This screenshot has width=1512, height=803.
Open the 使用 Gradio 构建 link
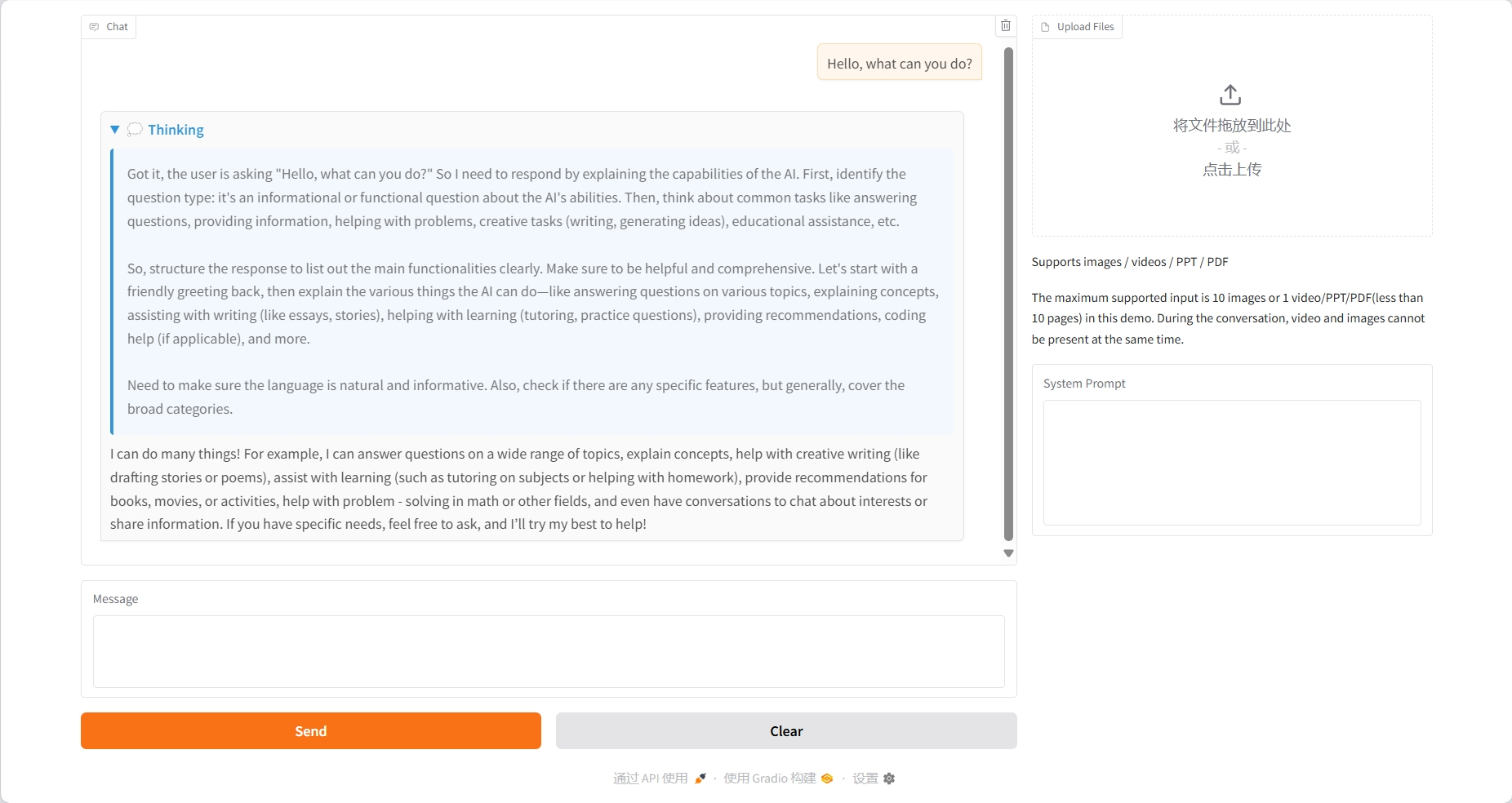[769, 779]
